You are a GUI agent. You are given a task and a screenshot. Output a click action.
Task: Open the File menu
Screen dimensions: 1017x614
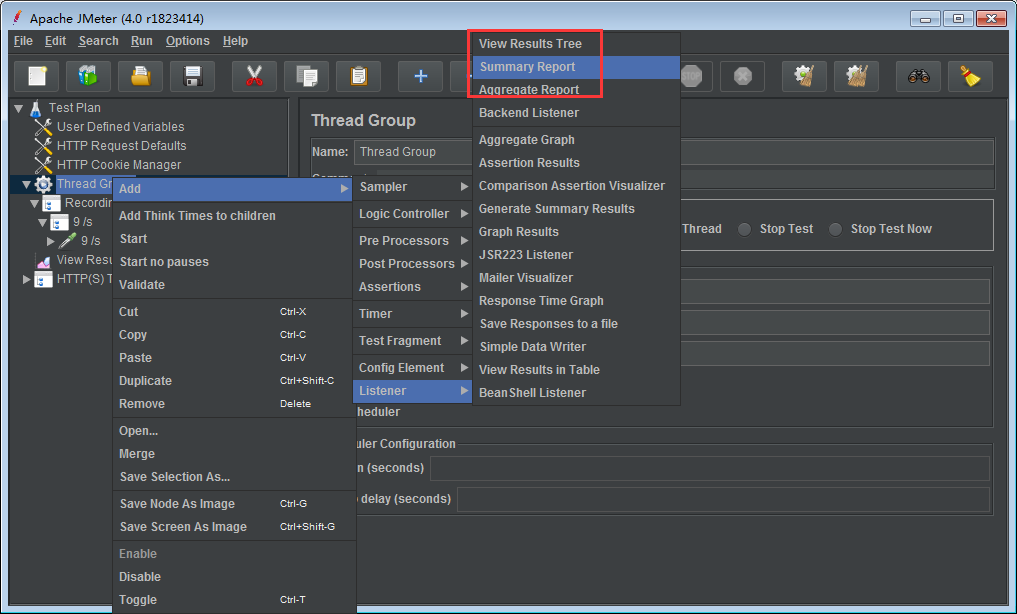(23, 41)
